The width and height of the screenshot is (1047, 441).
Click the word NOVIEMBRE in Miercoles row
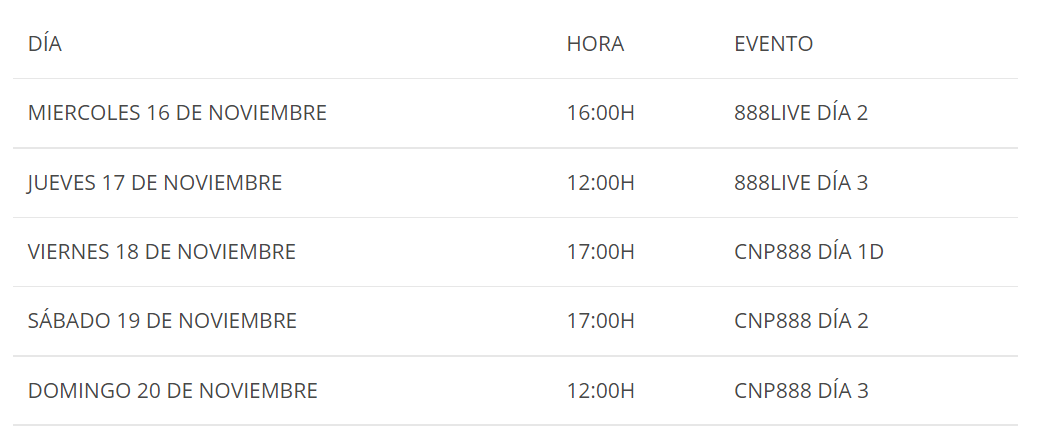pos(268,113)
